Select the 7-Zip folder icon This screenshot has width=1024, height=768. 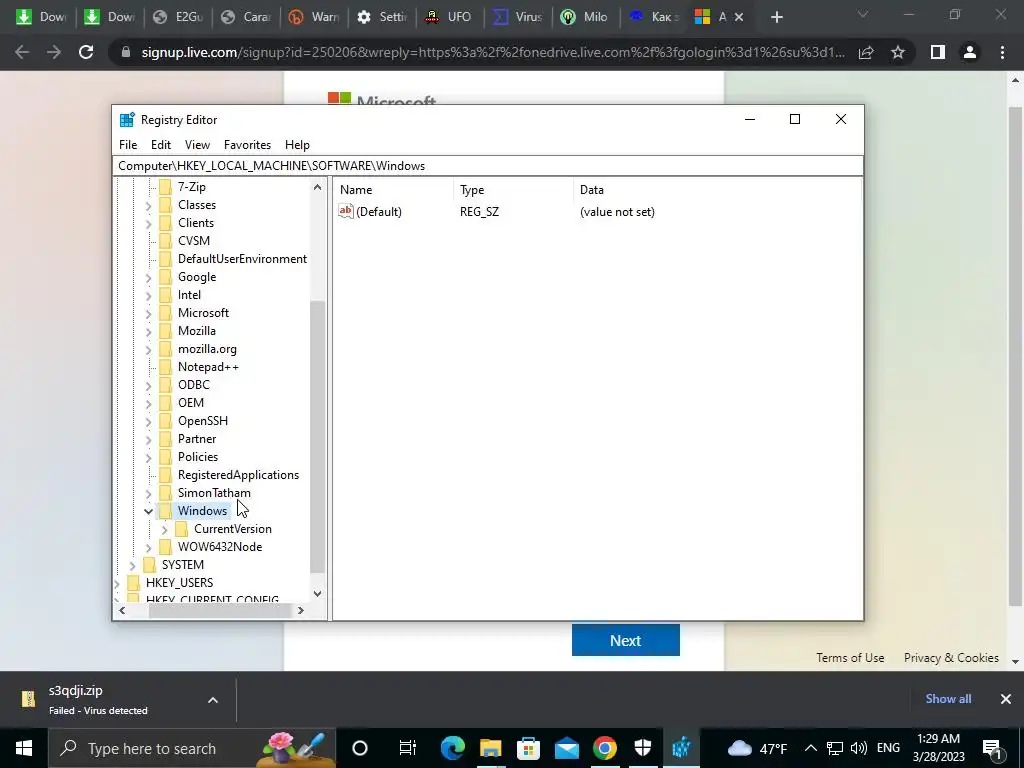(x=166, y=187)
